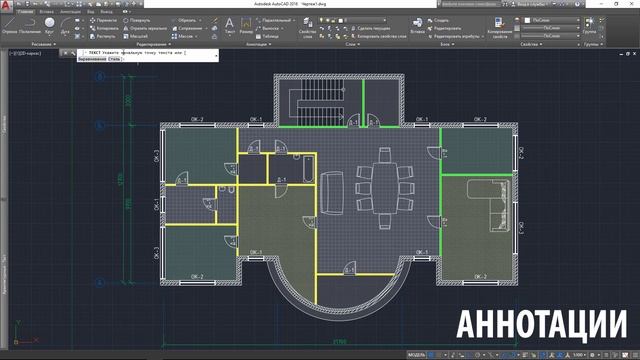This screenshot has width=640, height=360.
Task: Close the command line with X button
Action: 65,53
